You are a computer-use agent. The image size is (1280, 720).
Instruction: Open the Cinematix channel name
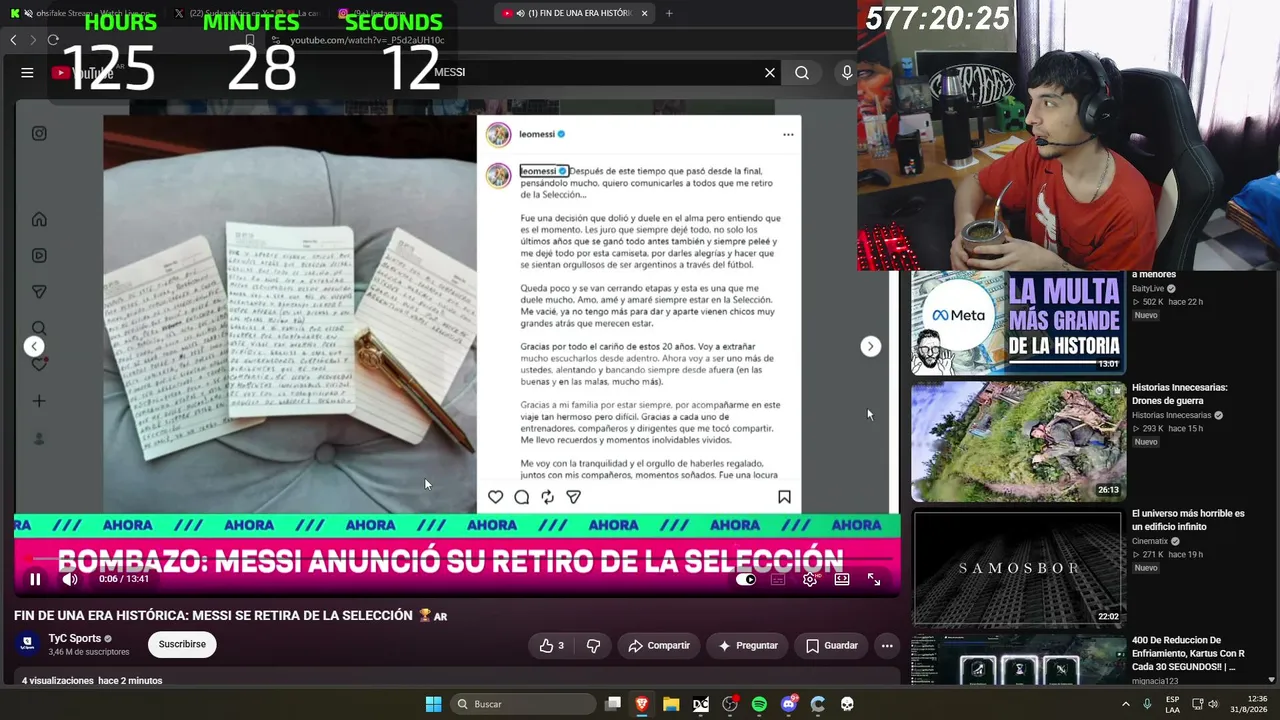(x=1150, y=541)
